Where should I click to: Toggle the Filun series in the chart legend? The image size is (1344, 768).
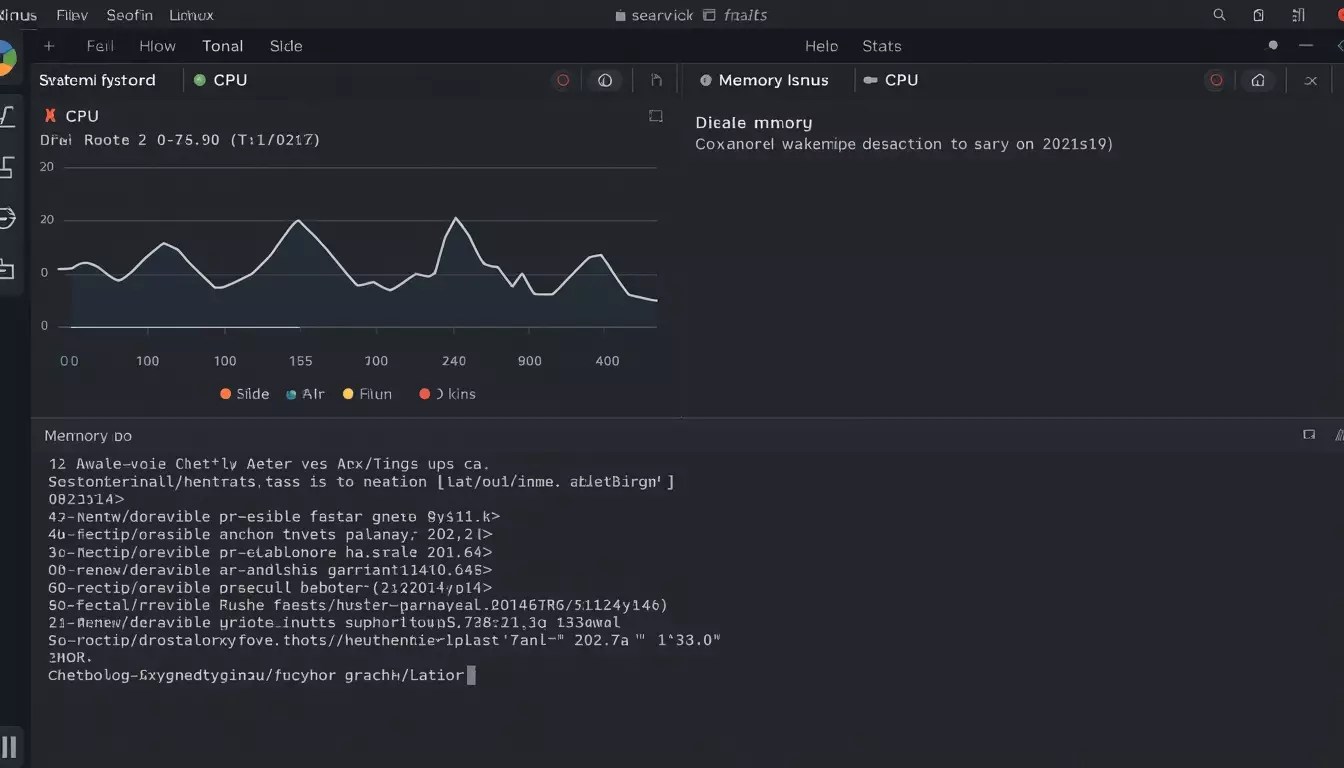[367, 394]
